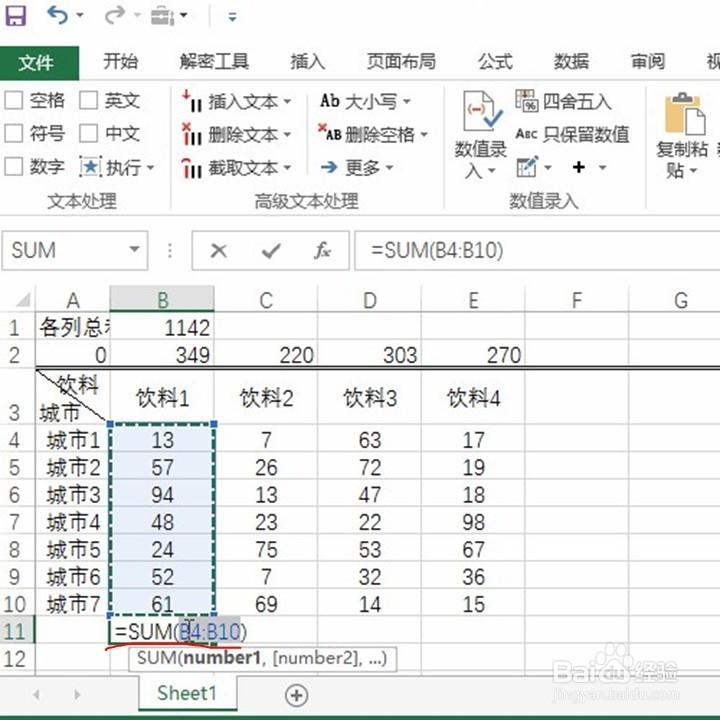
Task: Click cell with value 75
Action: point(266,550)
